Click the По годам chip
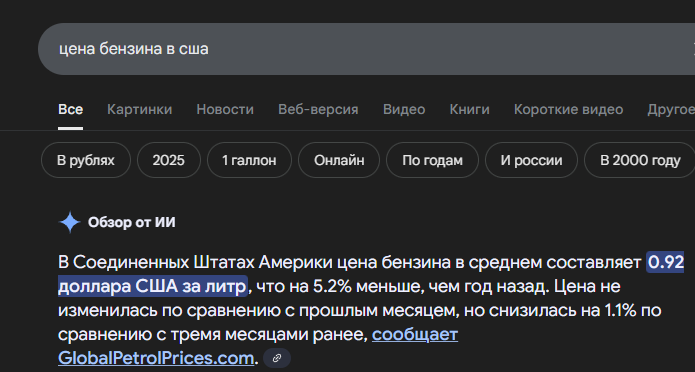Viewport: 695px width, 372px height. pos(433,160)
